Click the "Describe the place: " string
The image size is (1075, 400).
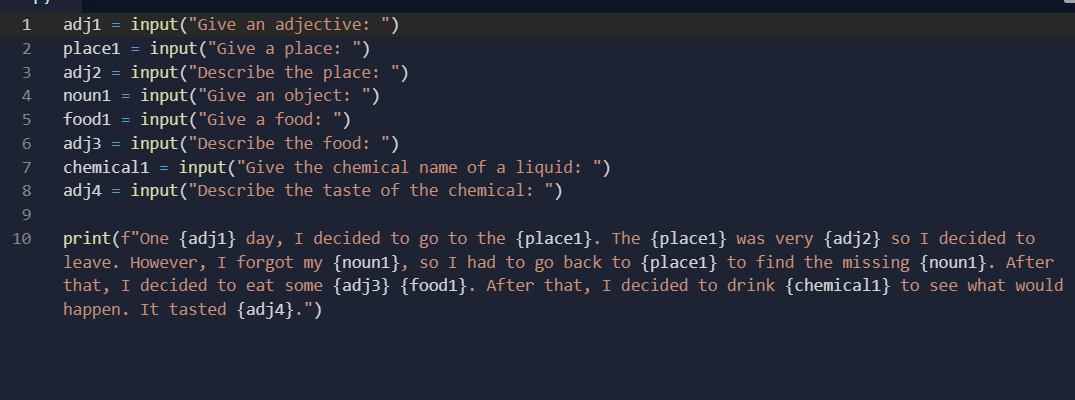(295, 73)
